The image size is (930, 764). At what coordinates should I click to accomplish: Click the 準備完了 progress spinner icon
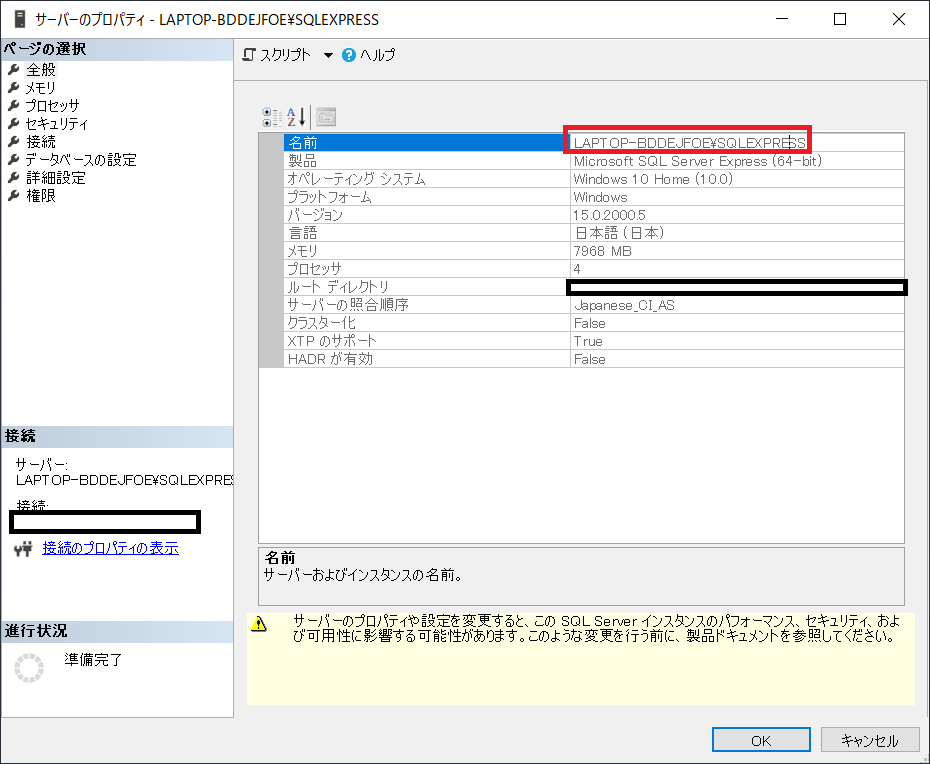click(x=29, y=668)
